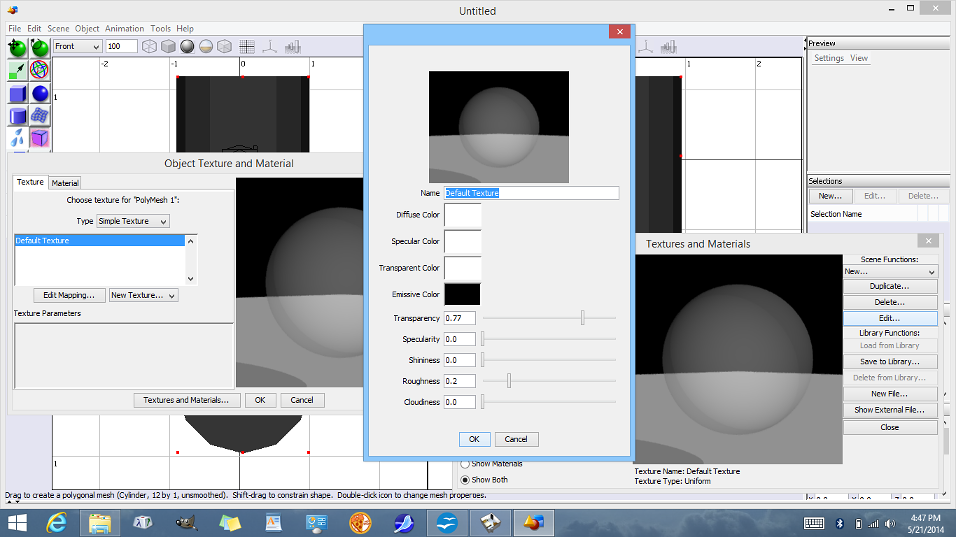Choose the create cylinder tool
956x537 pixels.
tap(18, 116)
